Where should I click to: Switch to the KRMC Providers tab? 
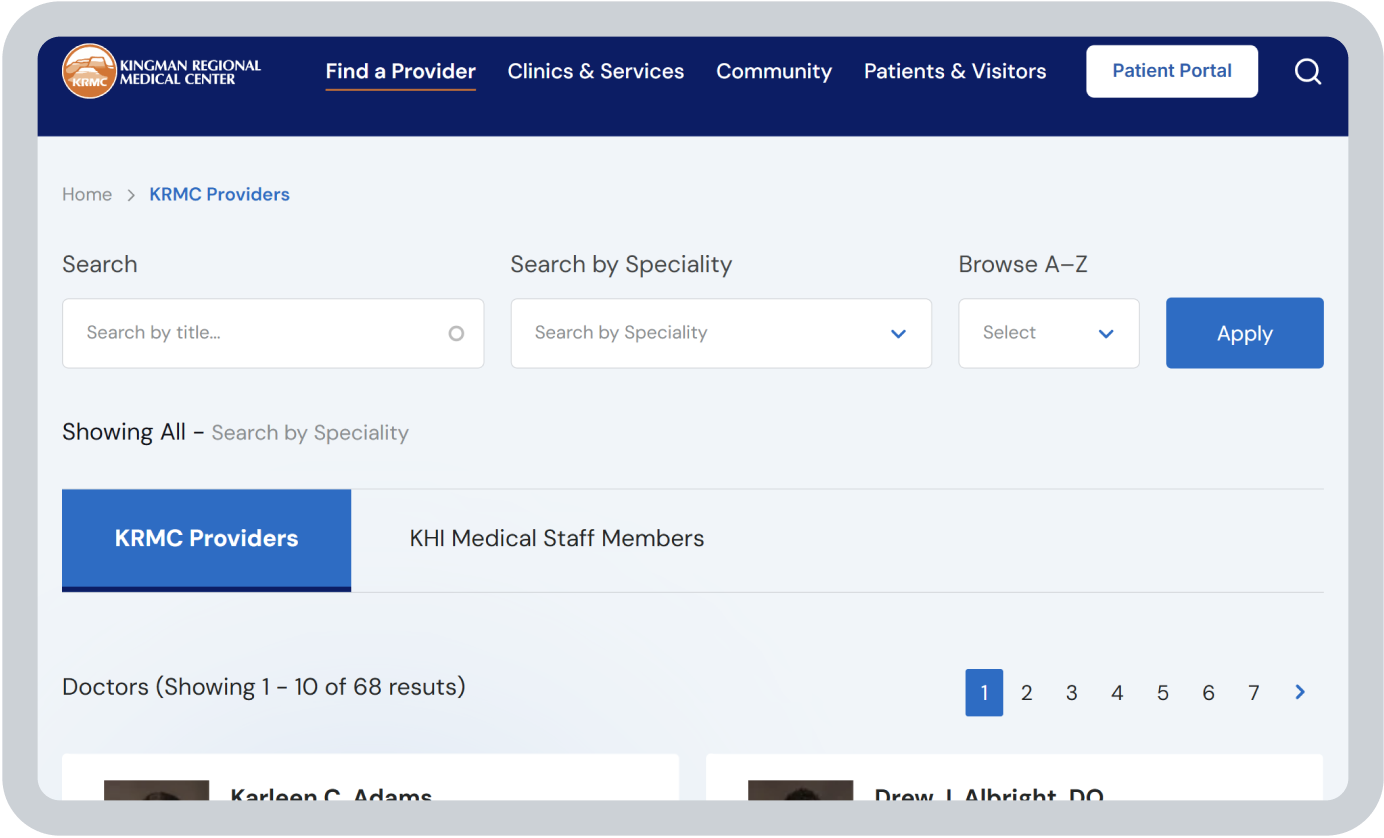click(206, 539)
